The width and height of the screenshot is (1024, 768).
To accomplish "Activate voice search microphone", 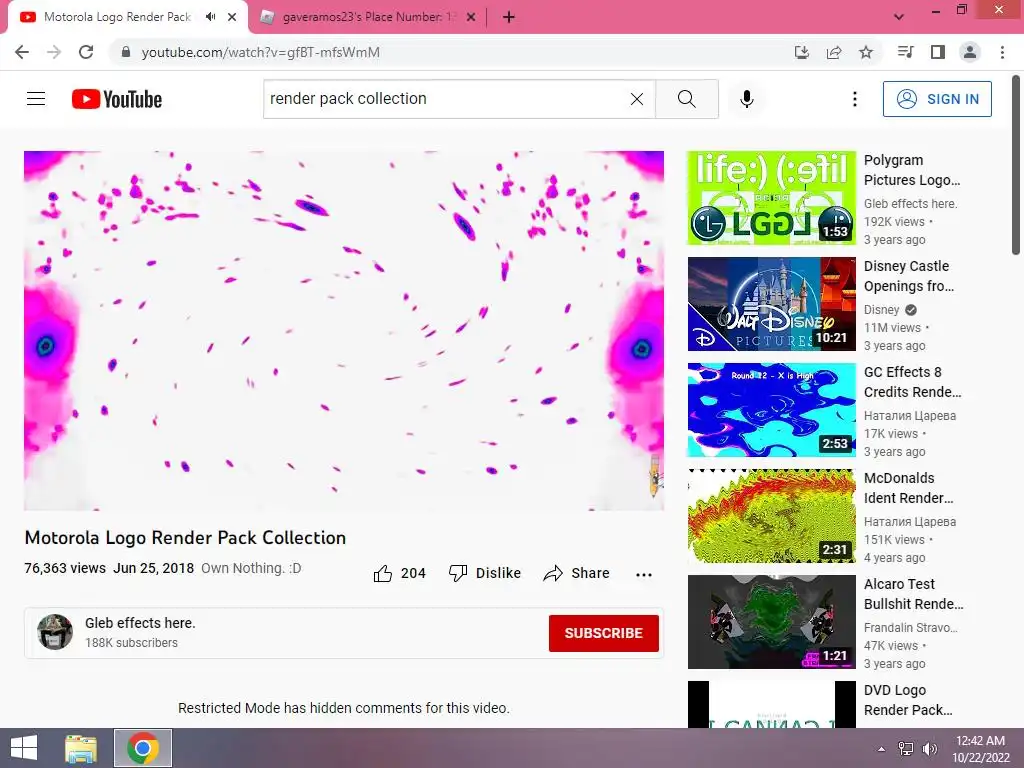I will pos(746,99).
